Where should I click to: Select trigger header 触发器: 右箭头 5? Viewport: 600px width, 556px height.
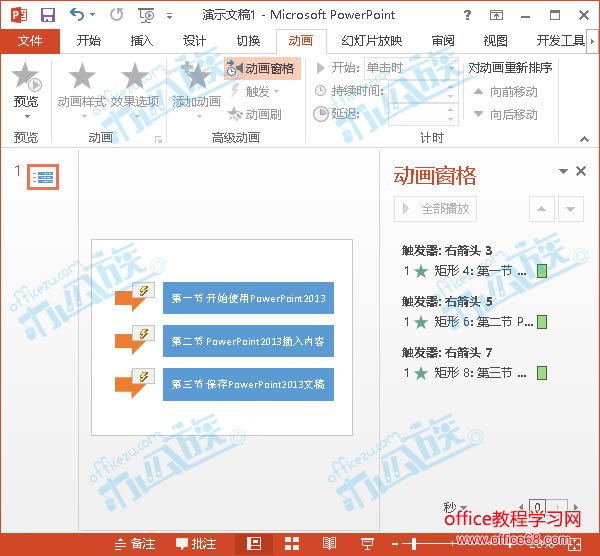[447, 302]
